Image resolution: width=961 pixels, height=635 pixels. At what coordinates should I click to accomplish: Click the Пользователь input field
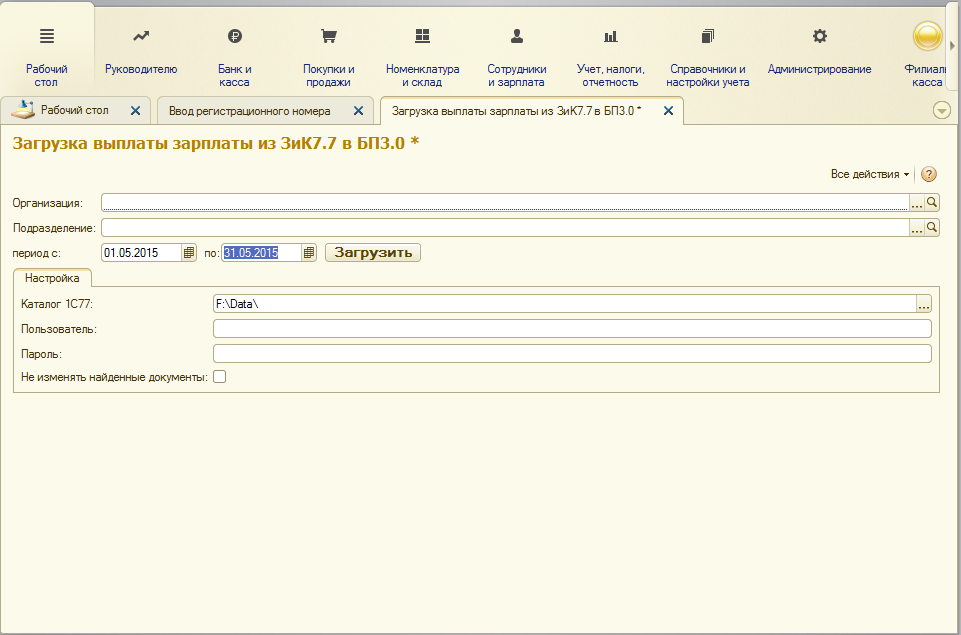click(572, 329)
